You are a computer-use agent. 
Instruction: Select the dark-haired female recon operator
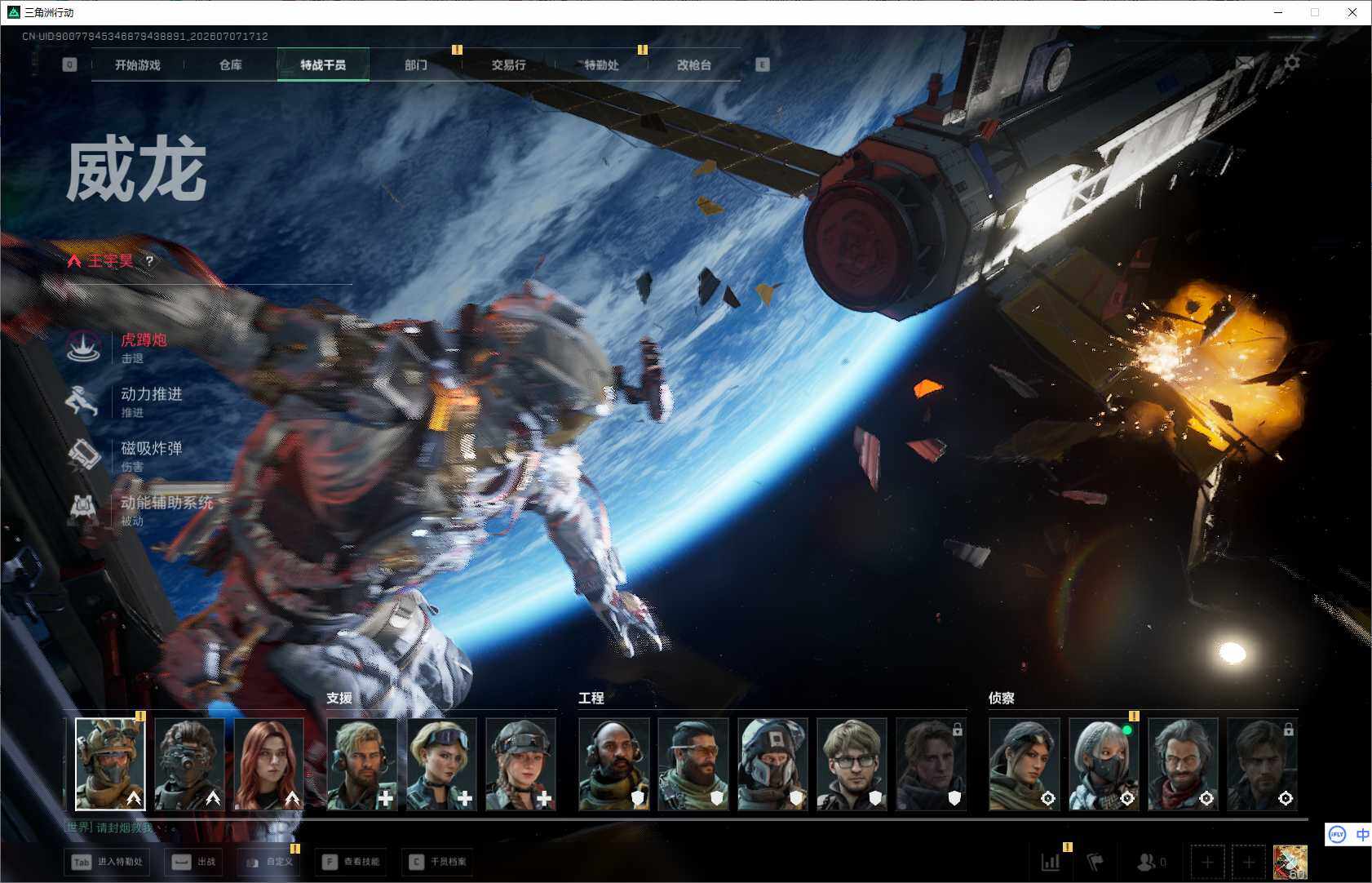click(1025, 764)
